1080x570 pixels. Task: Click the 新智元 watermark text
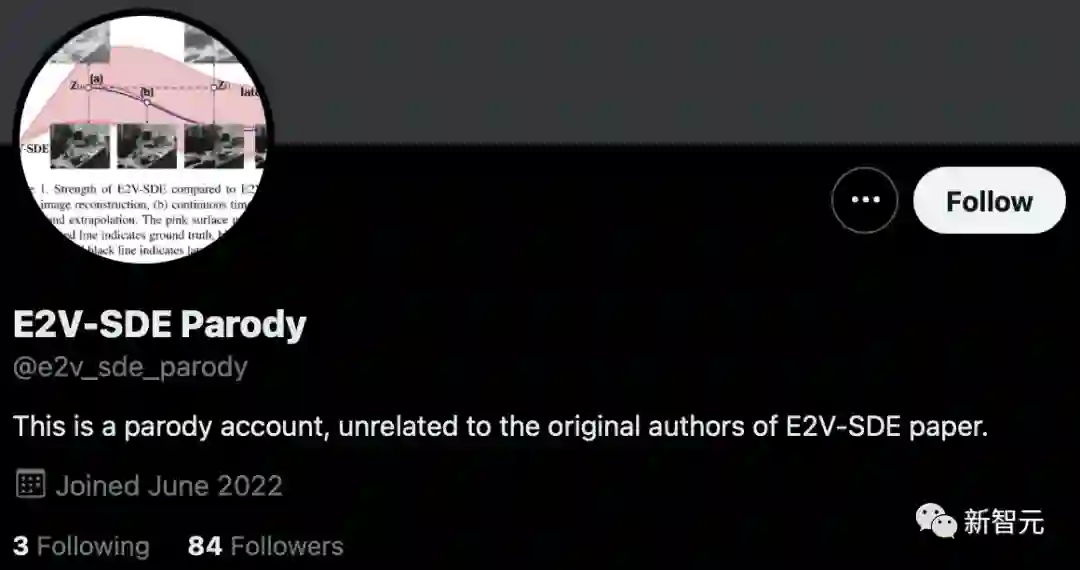click(1004, 521)
